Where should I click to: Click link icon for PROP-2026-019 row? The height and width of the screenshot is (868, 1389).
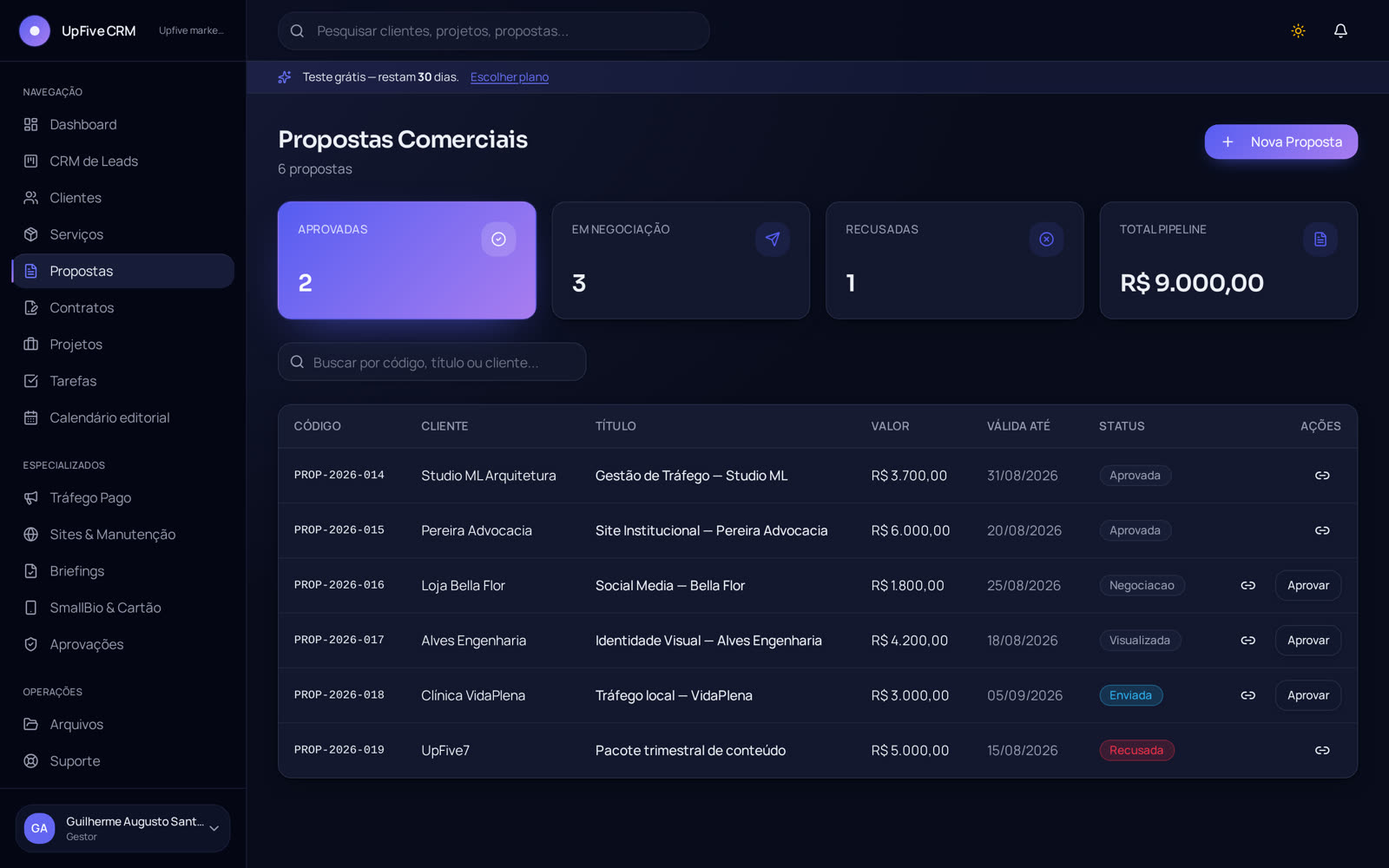[x=1322, y=750]
